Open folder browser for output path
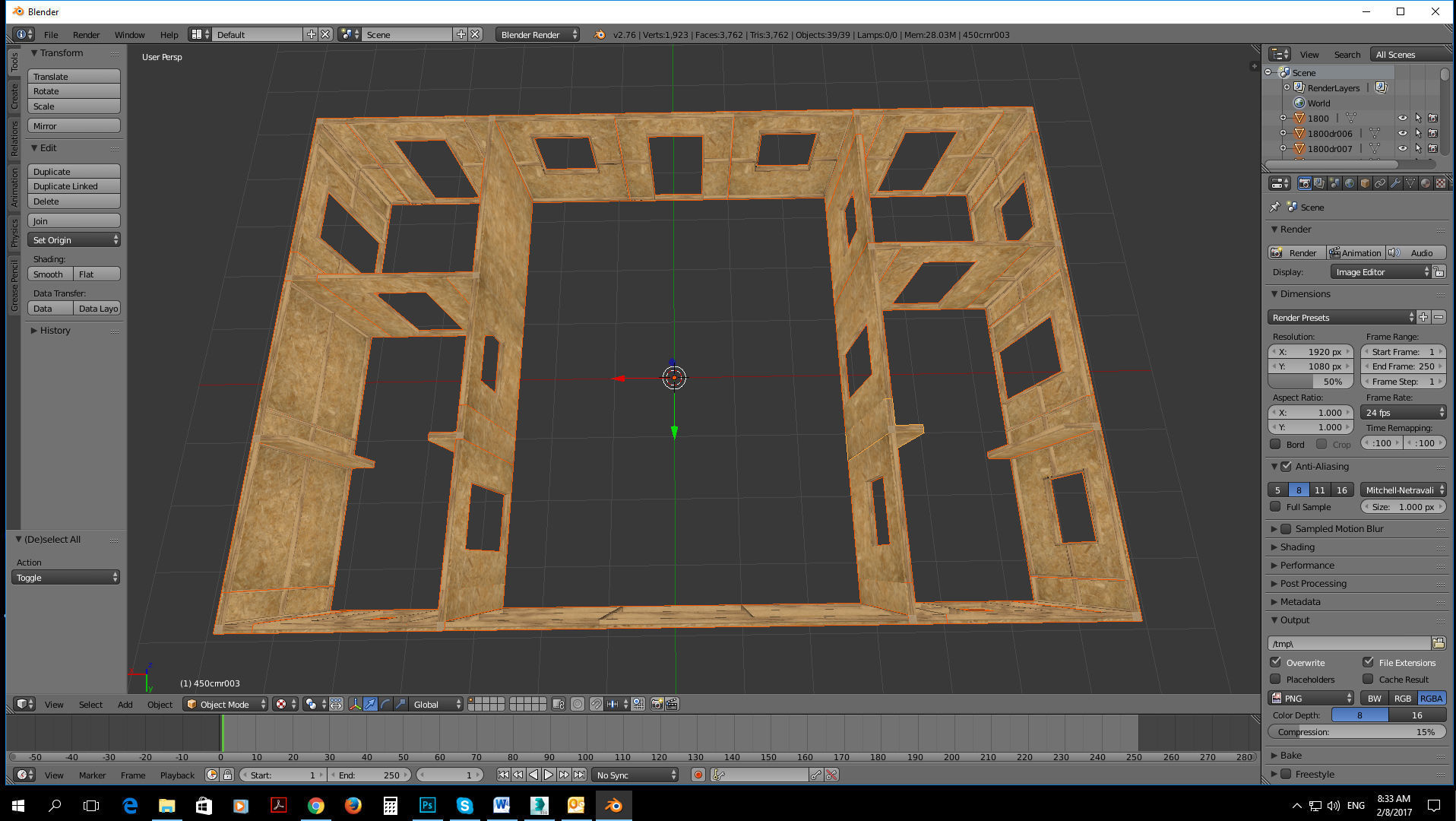This screenshot has width=1456, height=821. [1439, 643]
